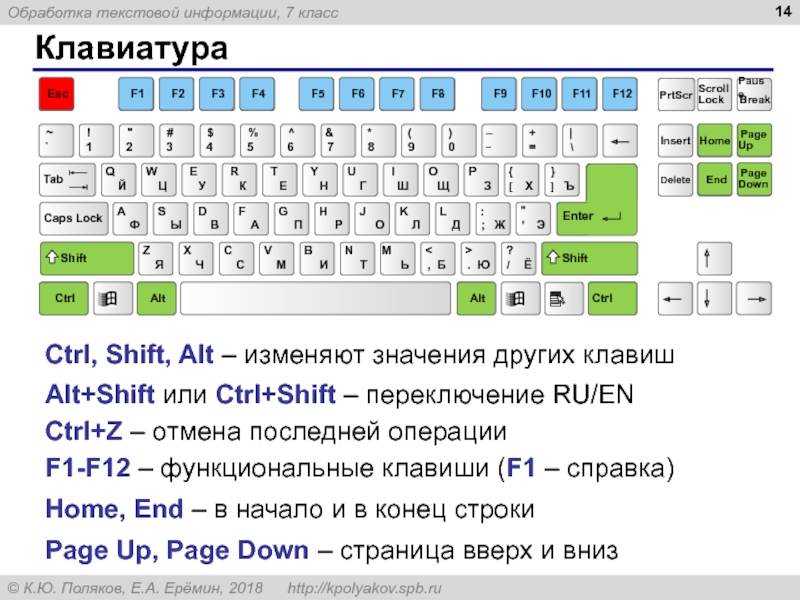This screenshot has width=800, height=600.
Task: Click the right Shift key
Action: [x=590, y=259]
